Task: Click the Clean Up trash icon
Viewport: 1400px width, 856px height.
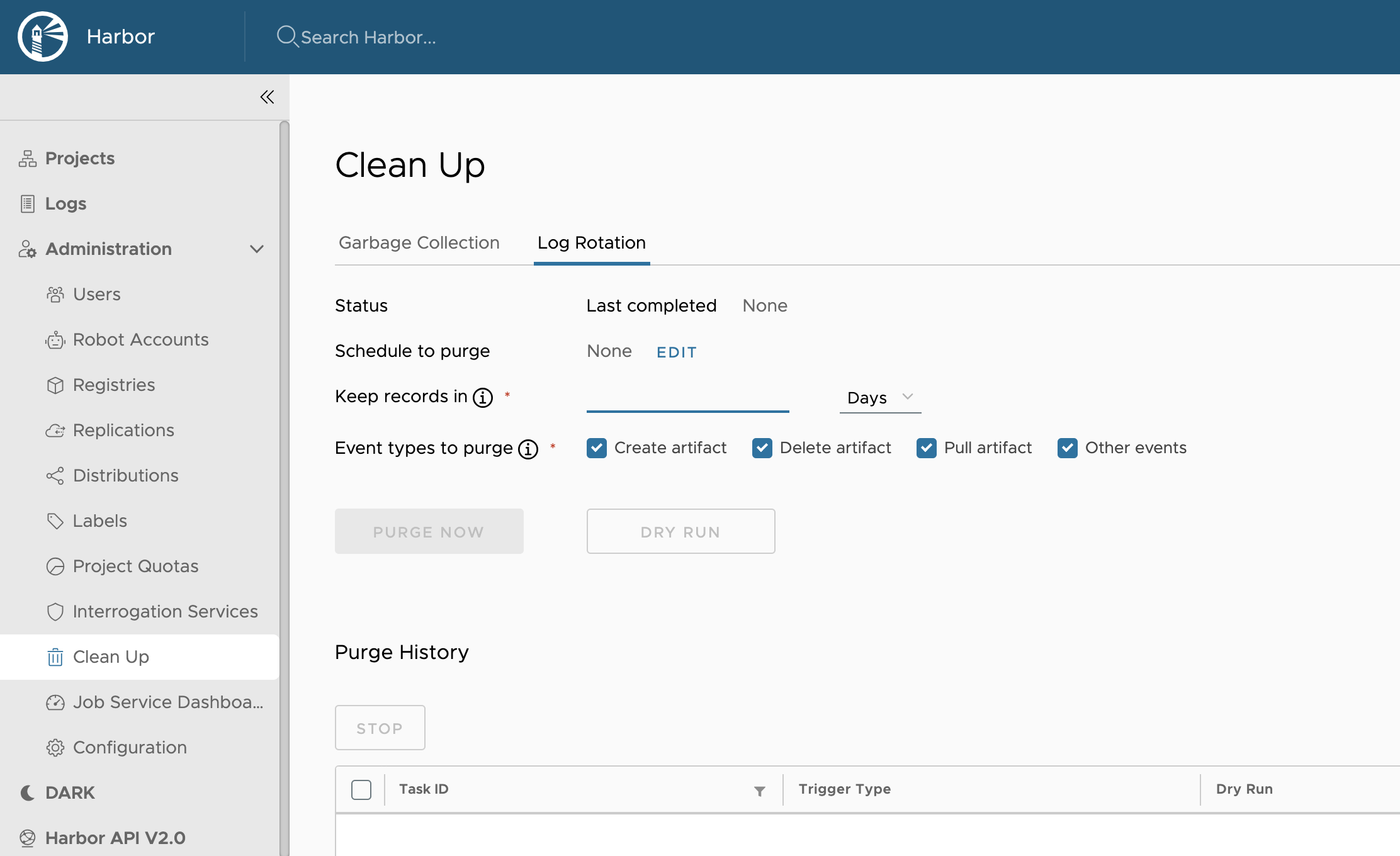Action: point(55,656)
